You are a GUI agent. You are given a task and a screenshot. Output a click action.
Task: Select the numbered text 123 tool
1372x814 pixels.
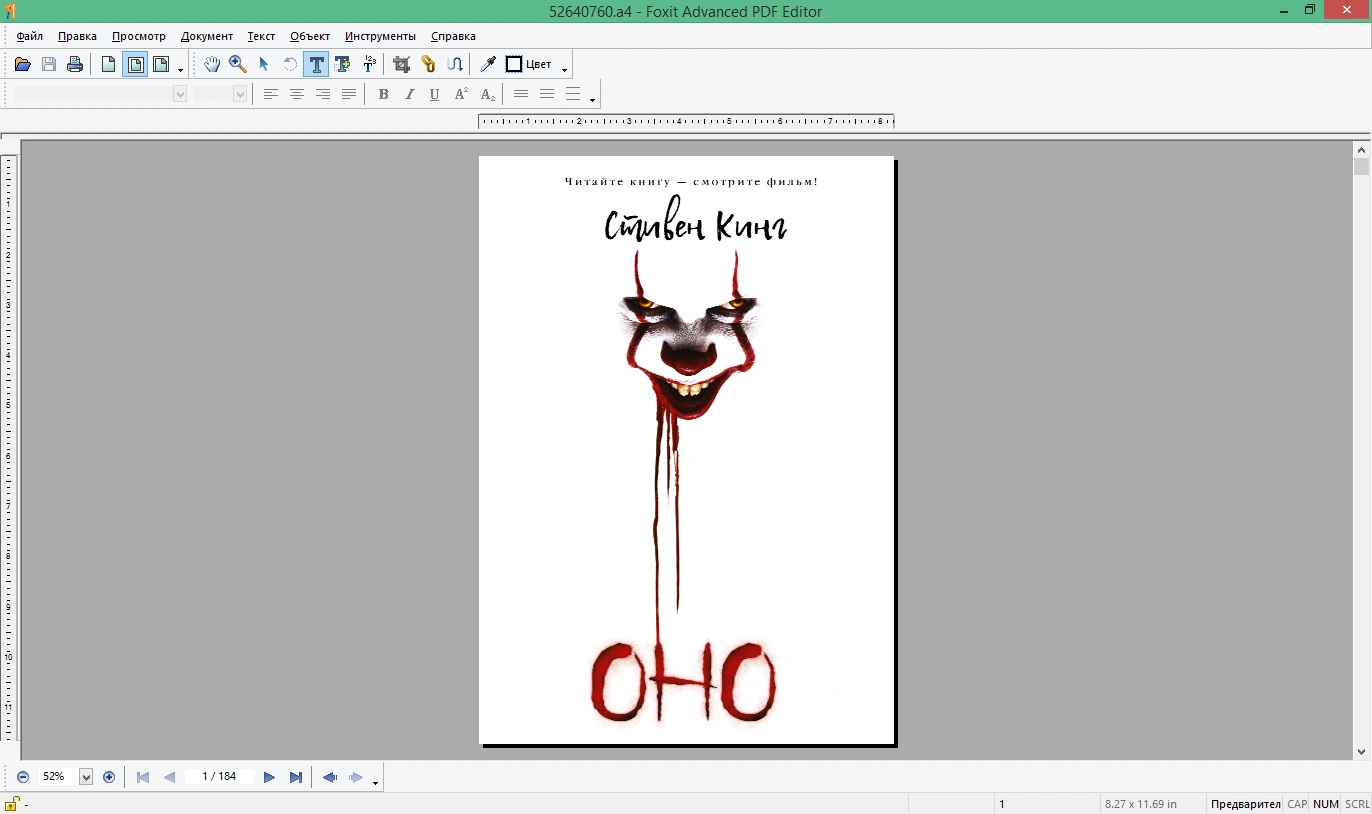(369, 65)
